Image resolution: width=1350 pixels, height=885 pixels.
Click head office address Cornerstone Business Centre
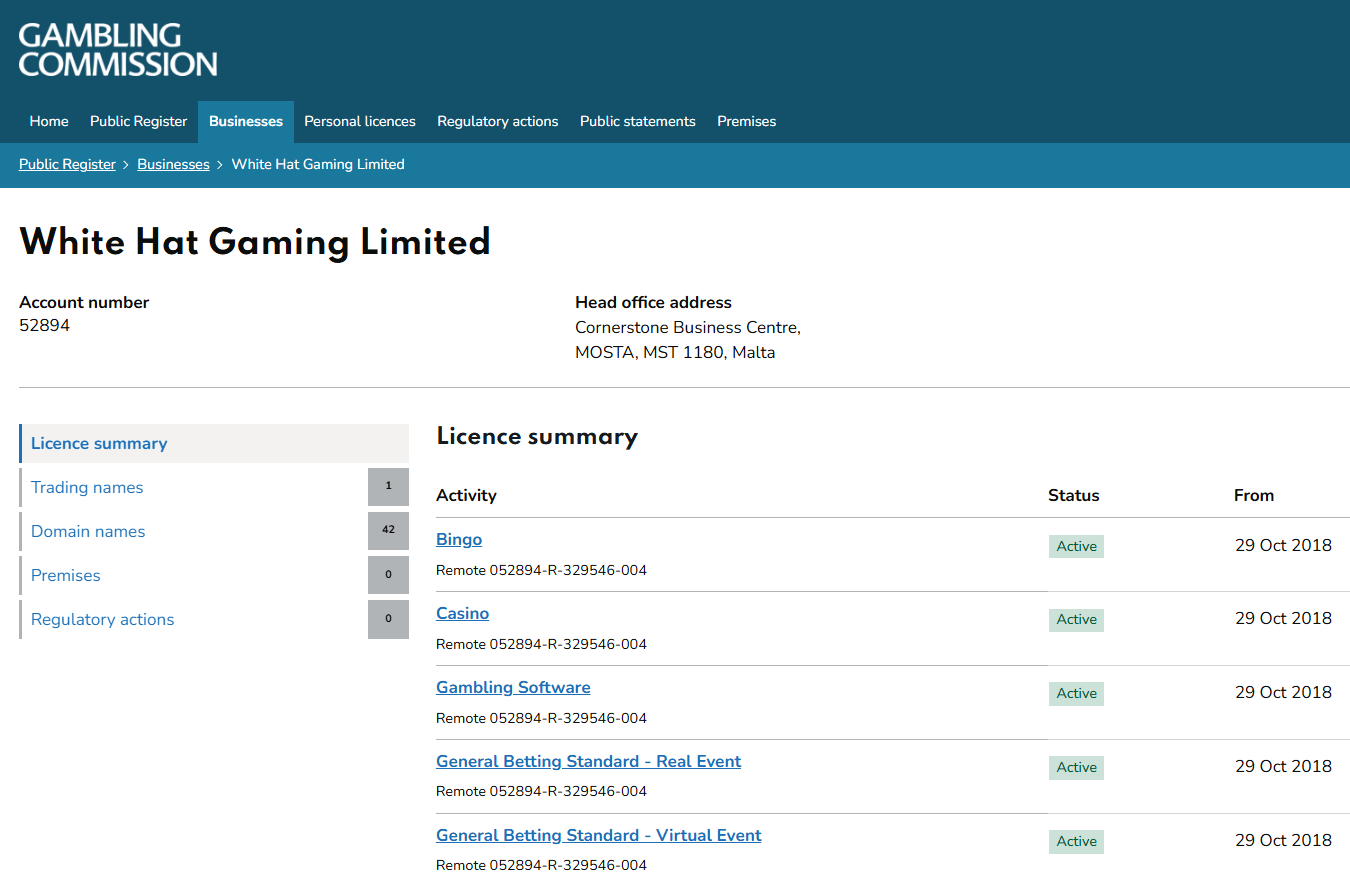[x=688, y=327]
